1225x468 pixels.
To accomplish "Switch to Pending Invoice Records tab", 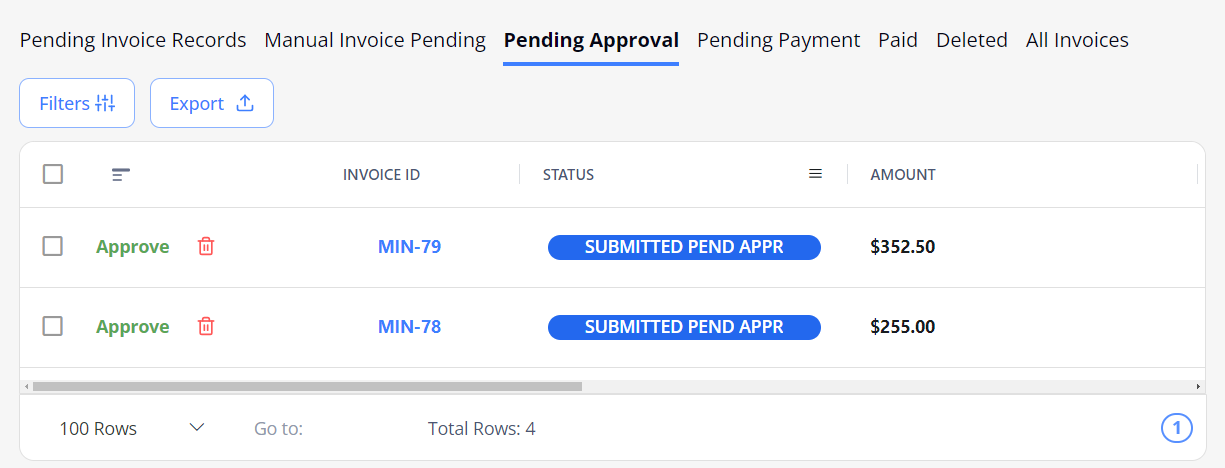I will pos(133,40).
